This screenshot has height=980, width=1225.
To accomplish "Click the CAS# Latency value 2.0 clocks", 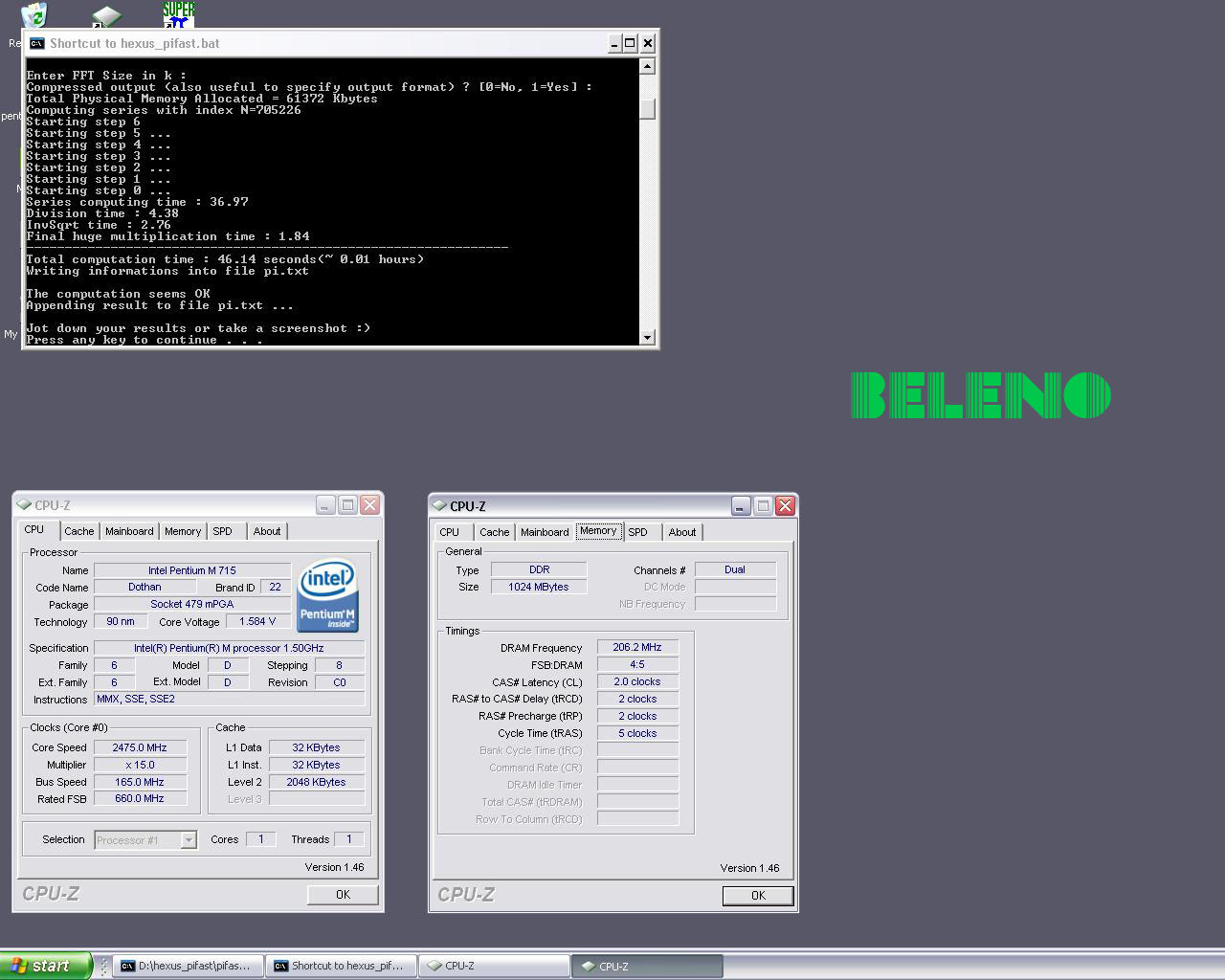I will 637,681.
